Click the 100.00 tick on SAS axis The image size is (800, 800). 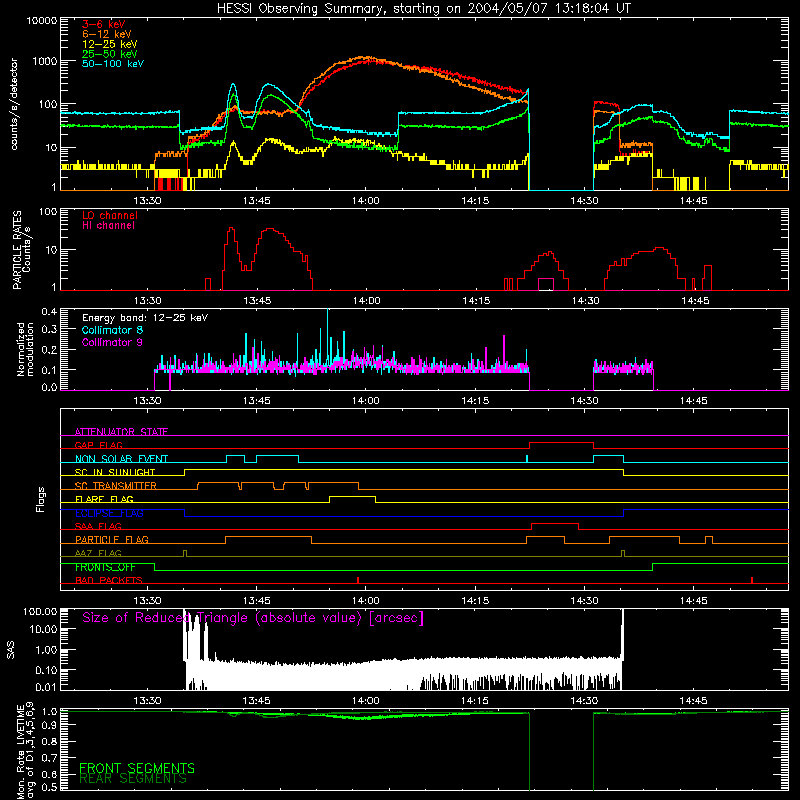point(40,611)
